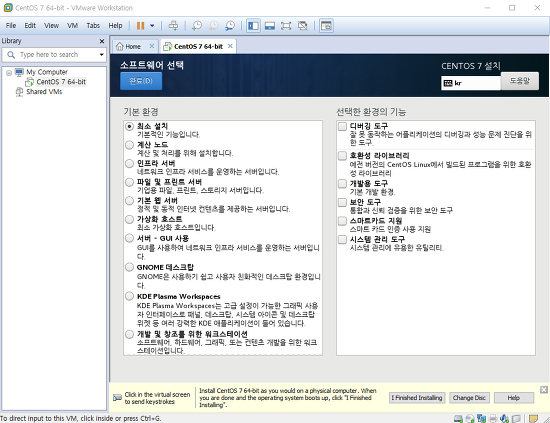Click the Full Screen mode toolbar icon

286,26
